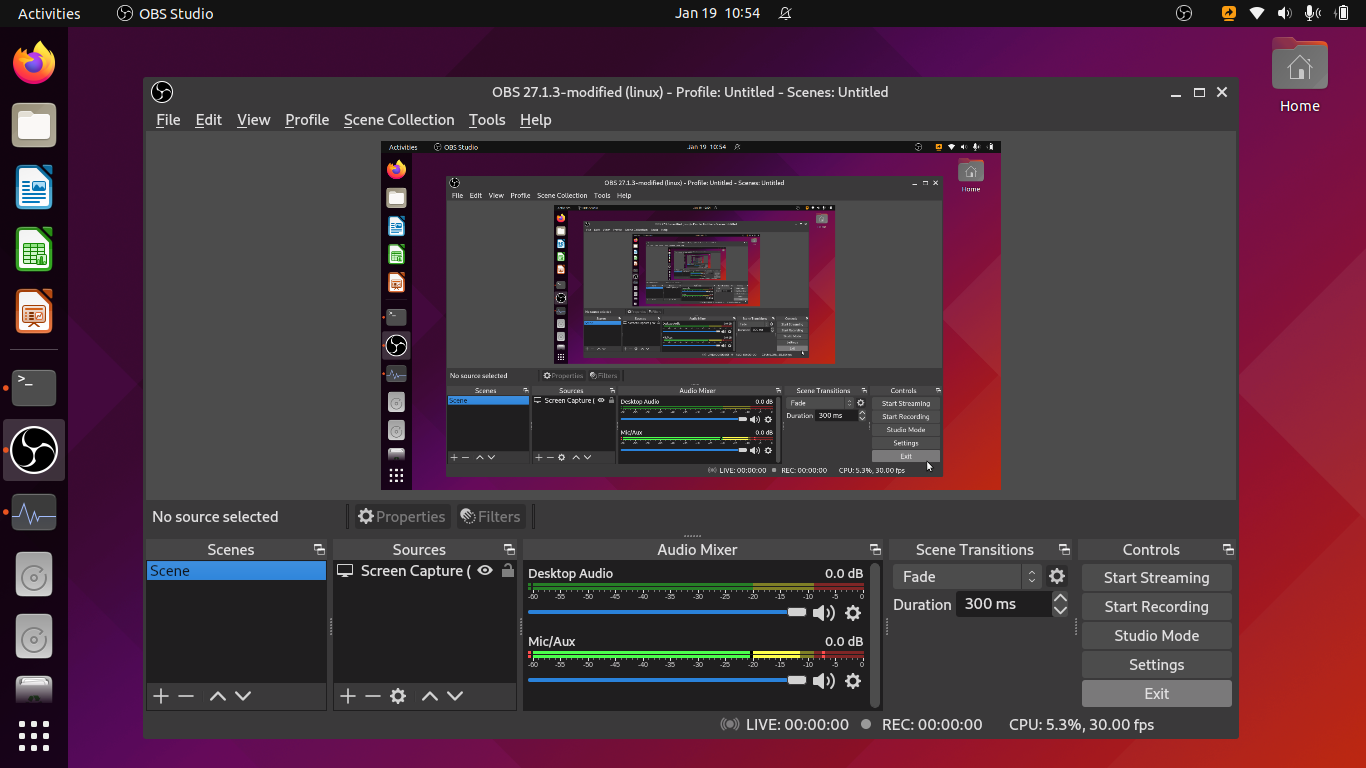Add a new scene with the plus icon
The width and height of the screenshot is (1366, 768).
point(161,696)
